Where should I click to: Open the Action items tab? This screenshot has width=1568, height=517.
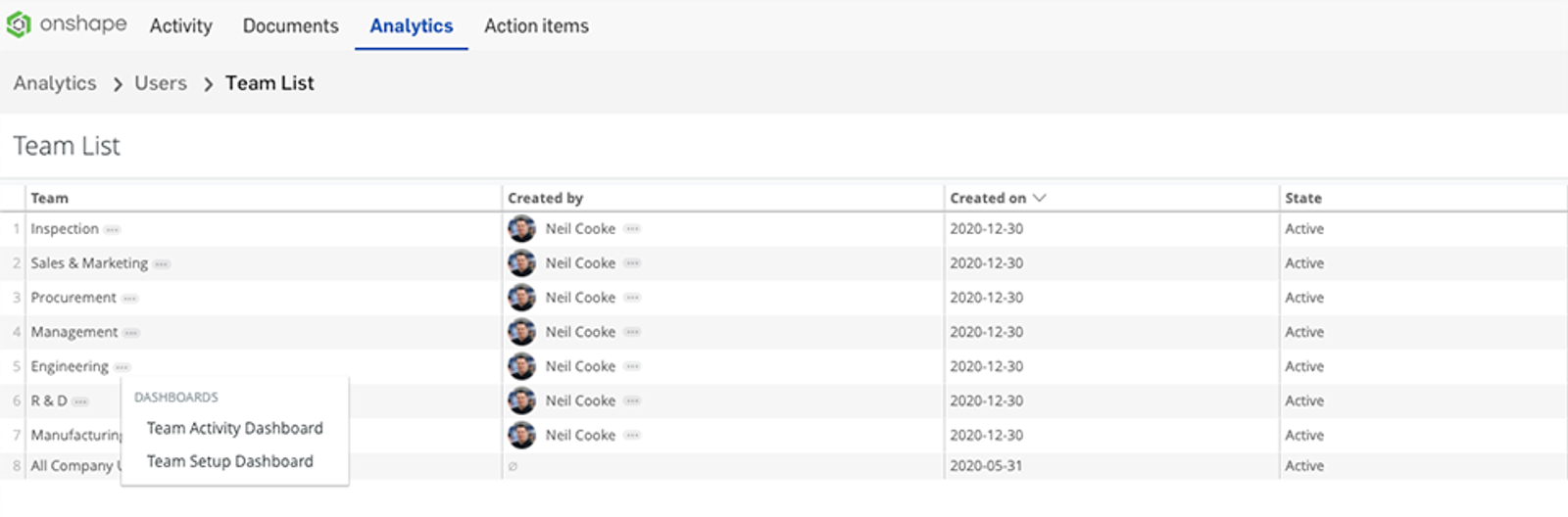point(536,26)
